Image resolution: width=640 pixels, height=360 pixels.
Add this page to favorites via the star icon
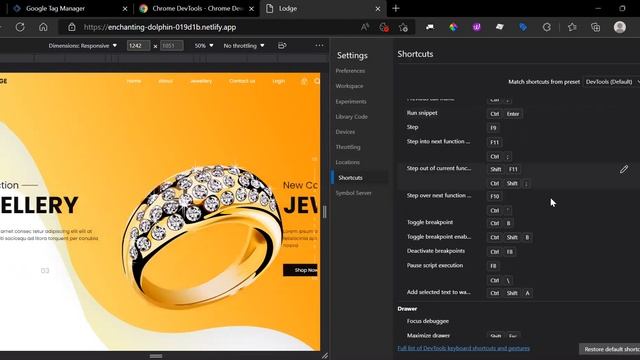point(403,27)
